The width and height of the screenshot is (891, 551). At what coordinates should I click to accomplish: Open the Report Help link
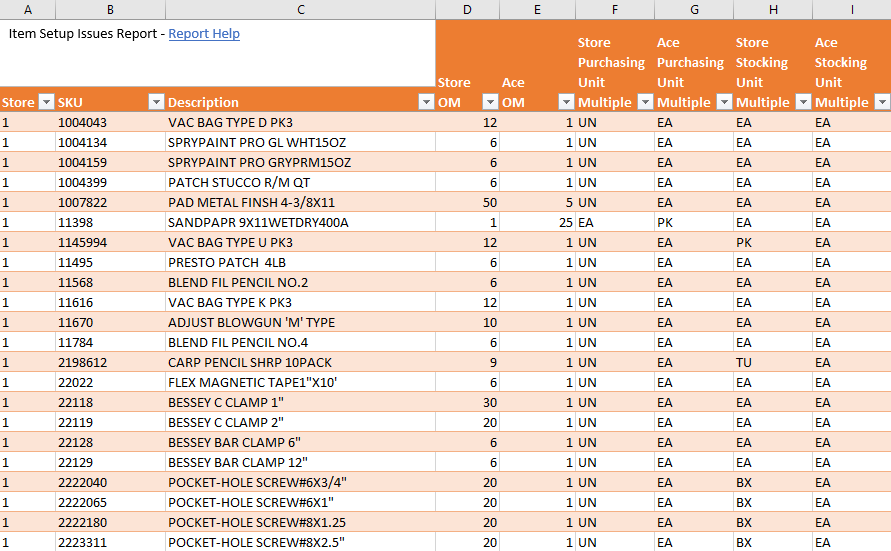pyautogui.click(x=204, y=34)
